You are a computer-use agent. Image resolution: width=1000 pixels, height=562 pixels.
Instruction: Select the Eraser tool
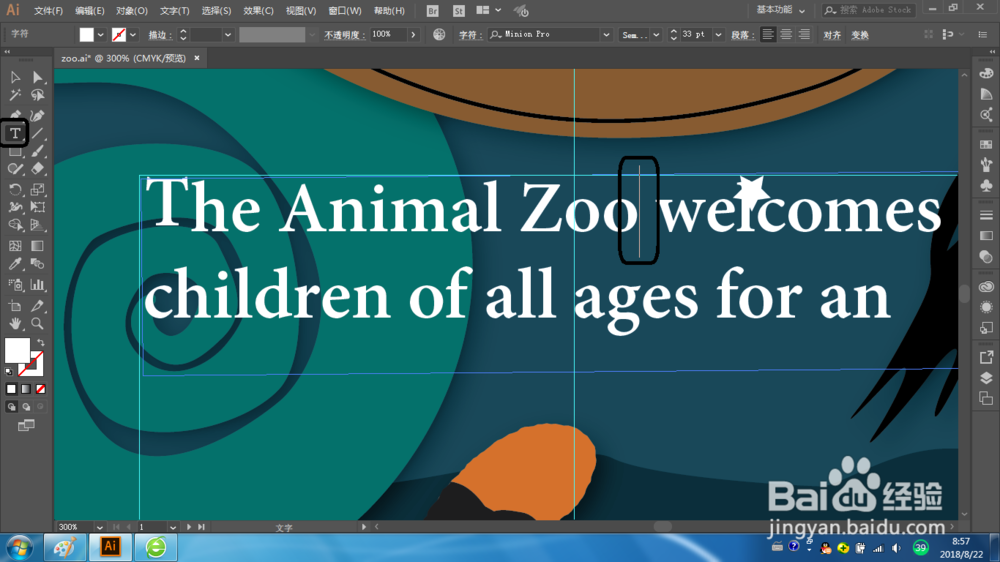[38, 169]
